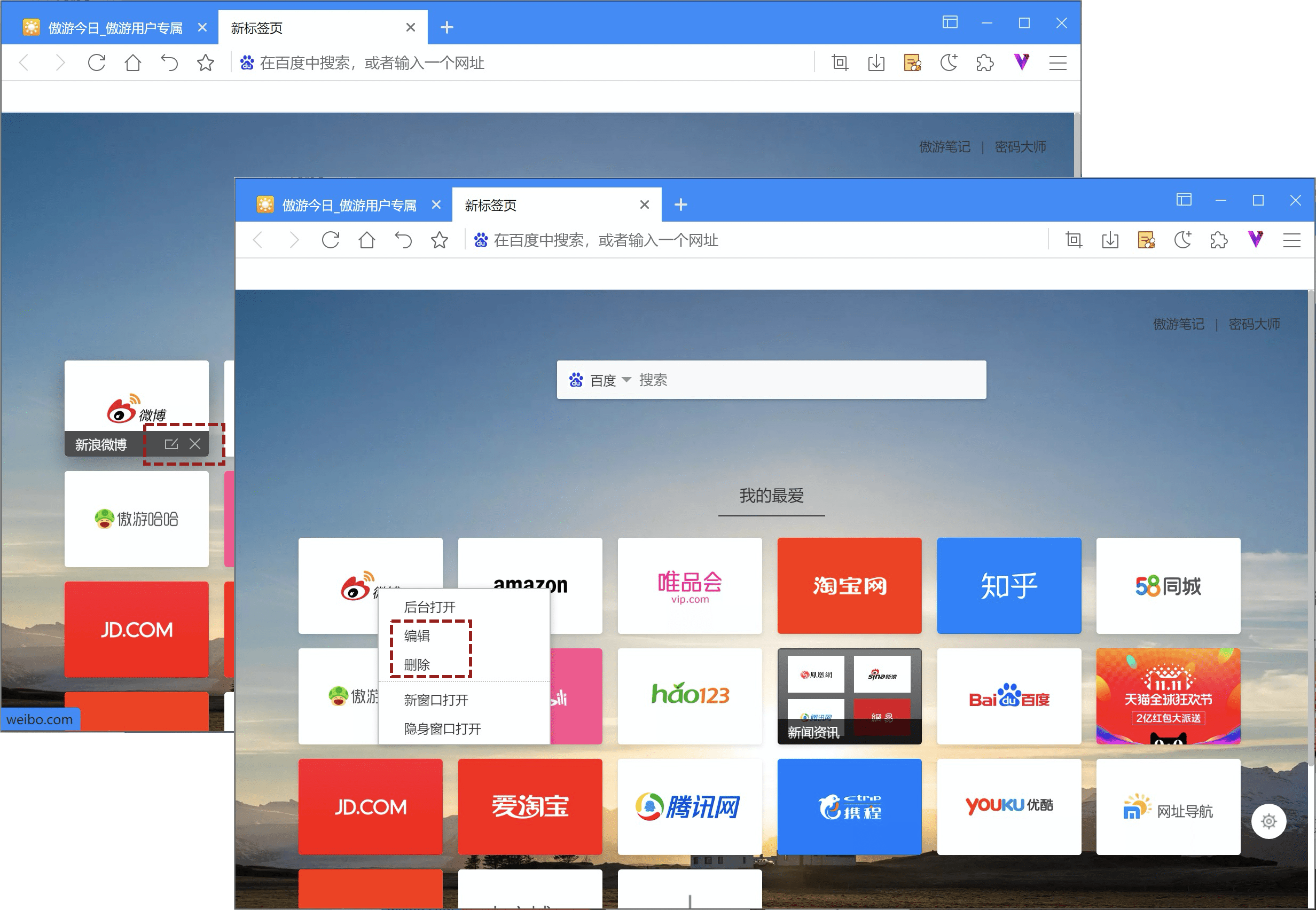This screenshot has height=910, width=1316.
Task: Remove the 新浪微博 tile with its X icon
Action: point(195,444)
